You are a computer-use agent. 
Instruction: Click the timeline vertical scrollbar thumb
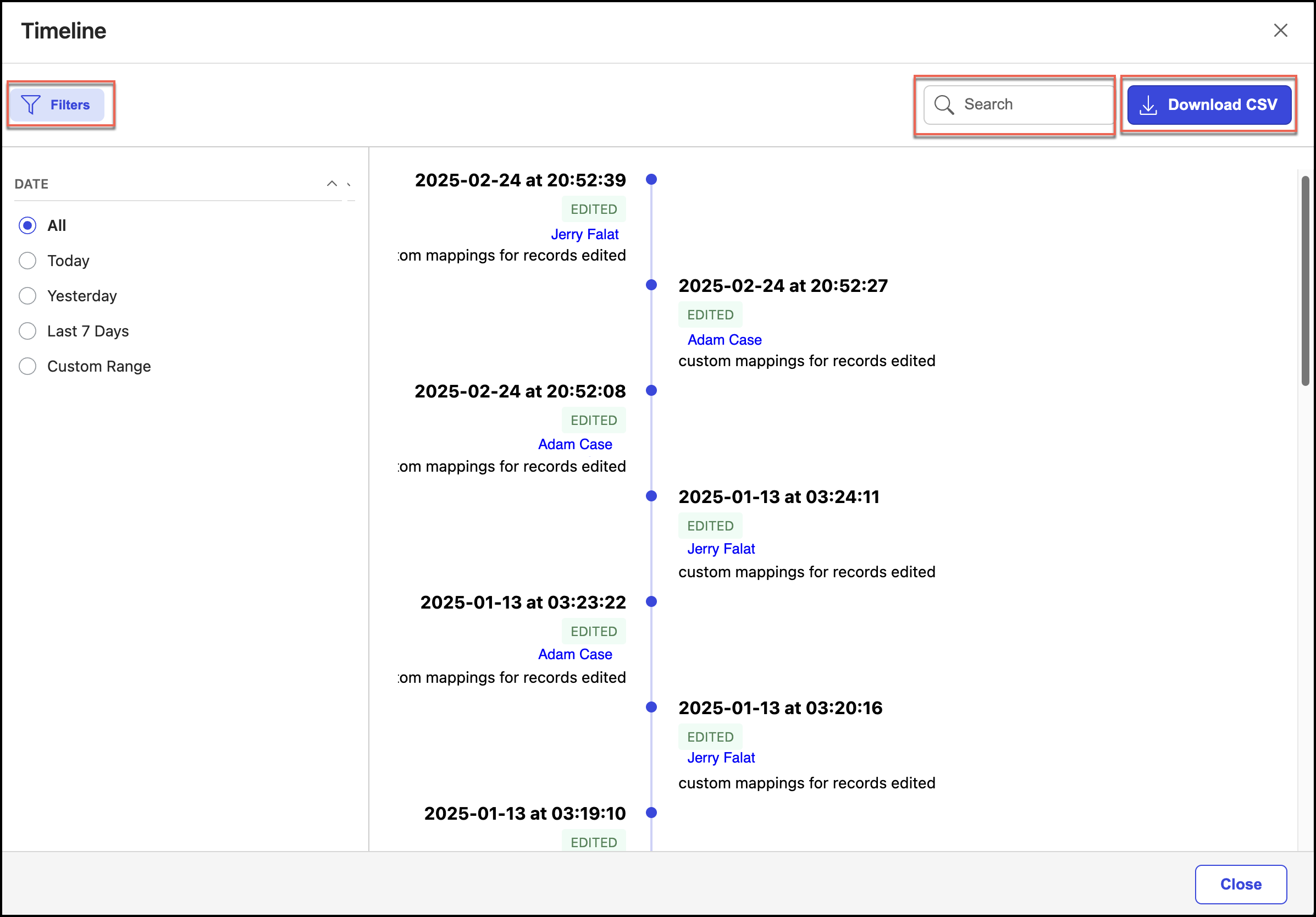coord(1304,281)
